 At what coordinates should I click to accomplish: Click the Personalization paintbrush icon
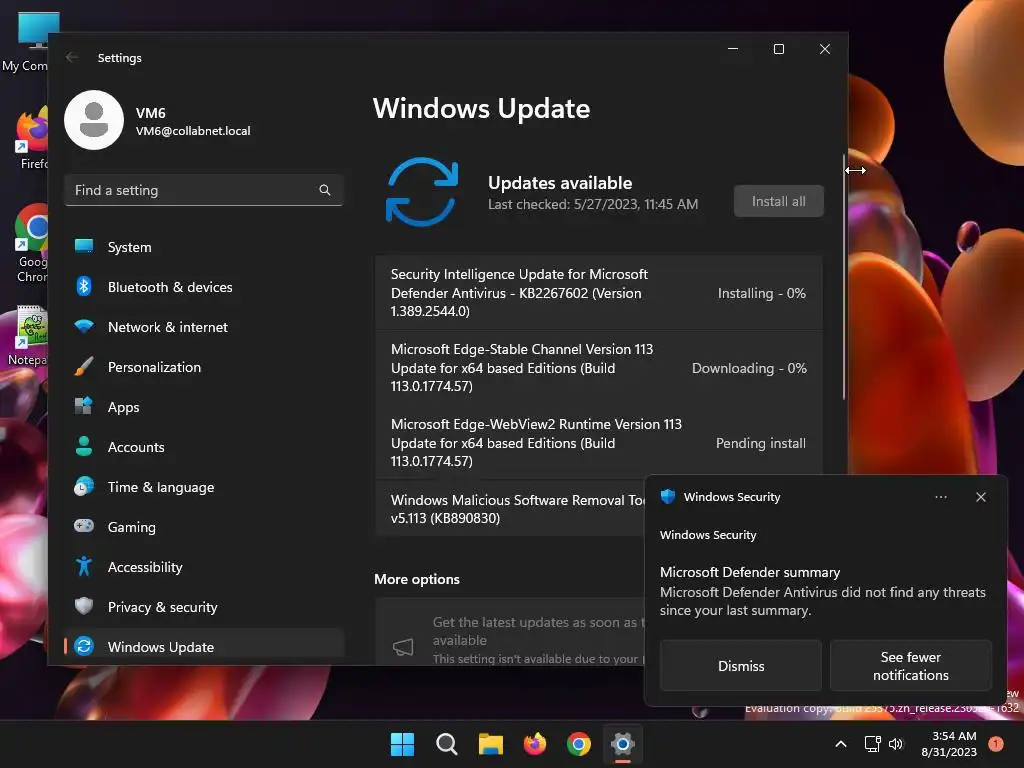84,366
